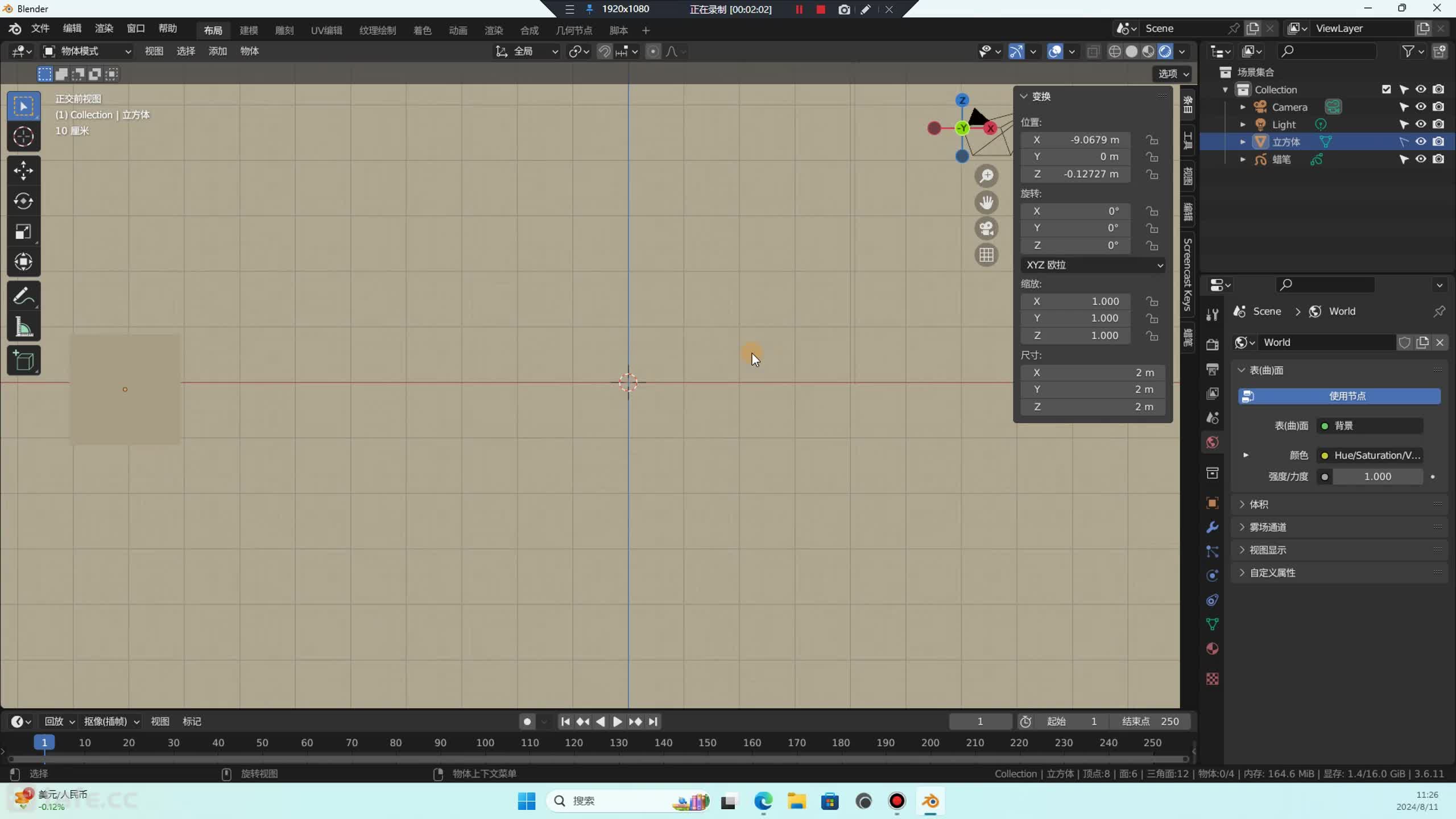Select the Add Cube tool
Screen dimensions: 1456x819
(23, 361)
